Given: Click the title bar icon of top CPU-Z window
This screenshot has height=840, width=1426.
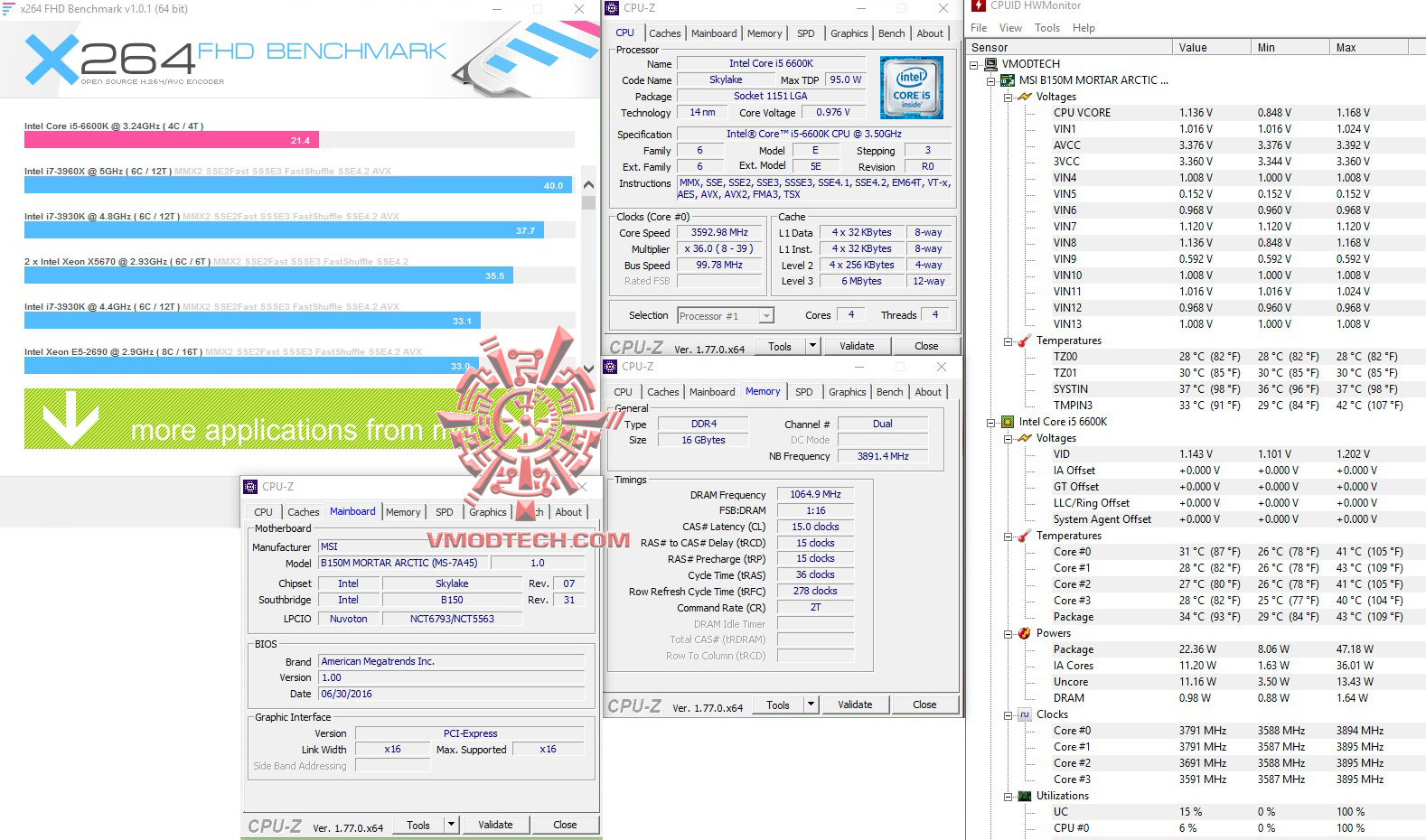Looking at the screenshot, I should [x=612, y=8].
